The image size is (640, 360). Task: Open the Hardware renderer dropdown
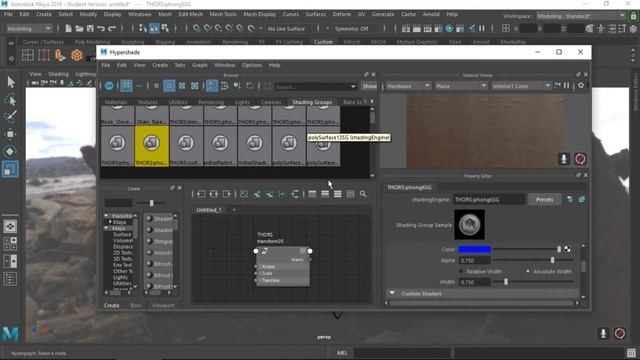tap(408, 86)
